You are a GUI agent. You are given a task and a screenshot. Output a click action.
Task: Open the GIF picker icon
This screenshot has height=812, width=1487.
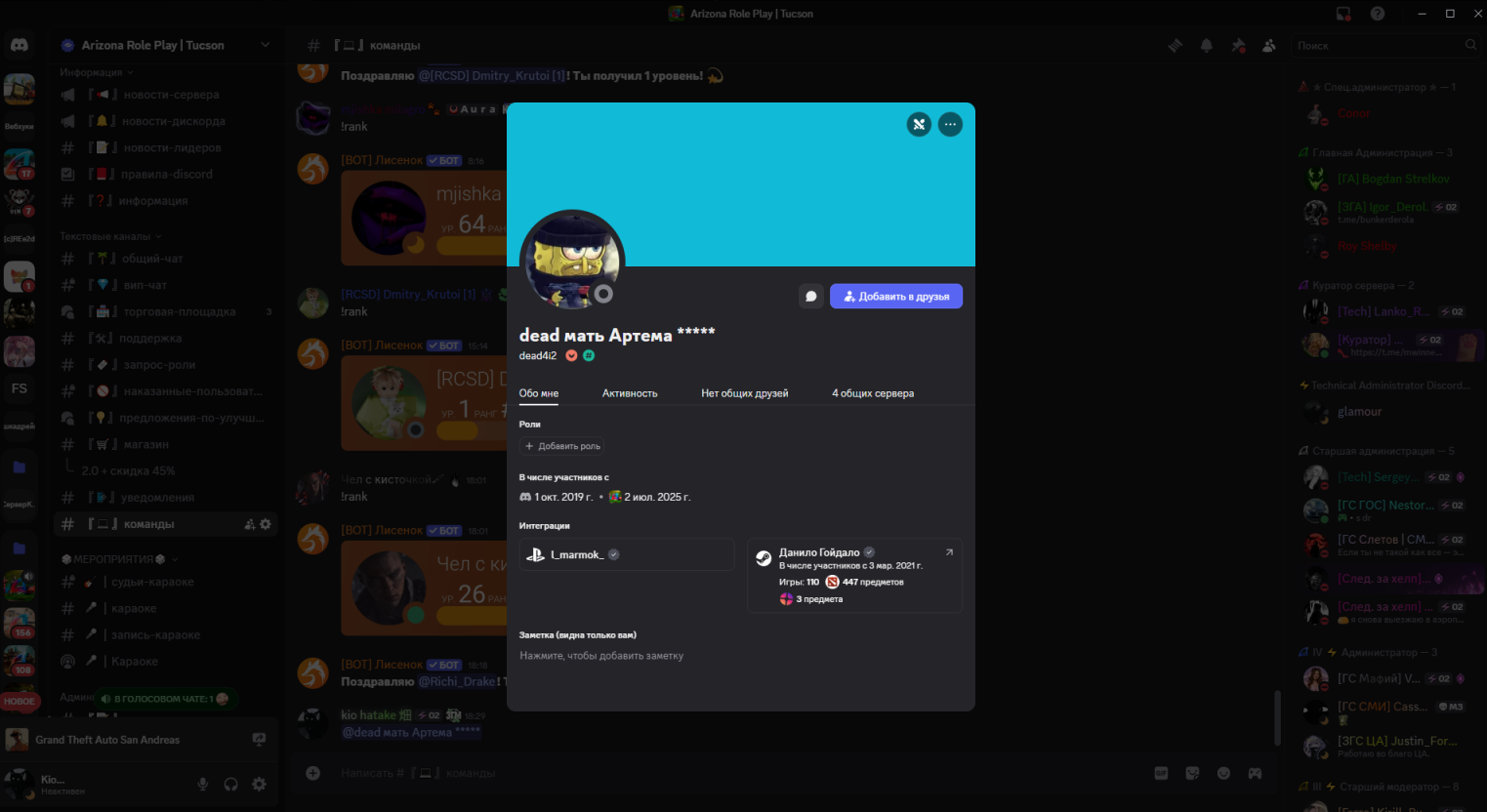click(x=1161, y=773)
